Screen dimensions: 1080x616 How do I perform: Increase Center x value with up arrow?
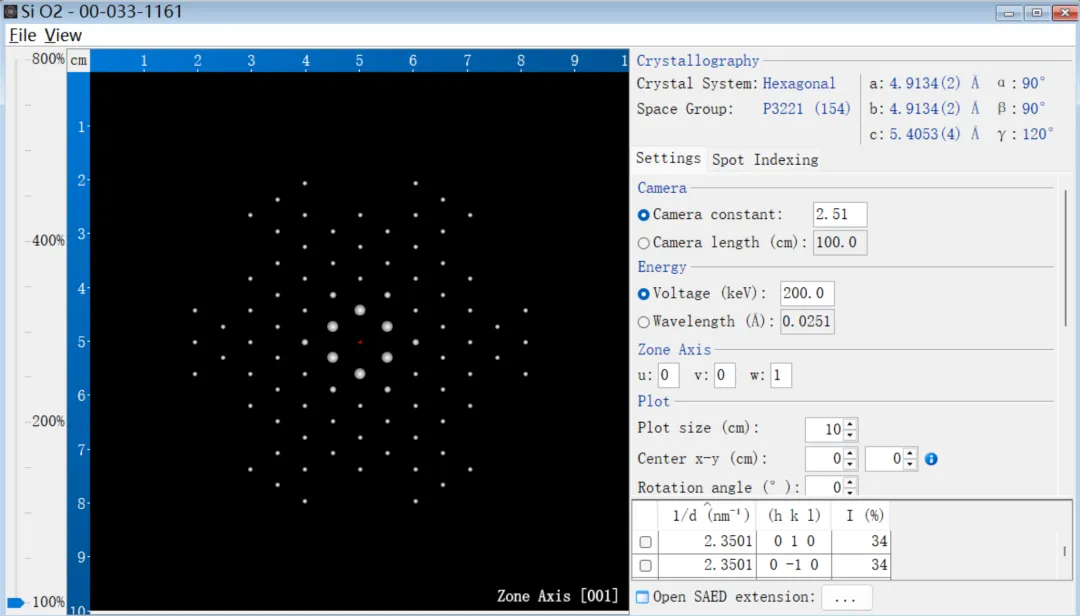[850, 453]
